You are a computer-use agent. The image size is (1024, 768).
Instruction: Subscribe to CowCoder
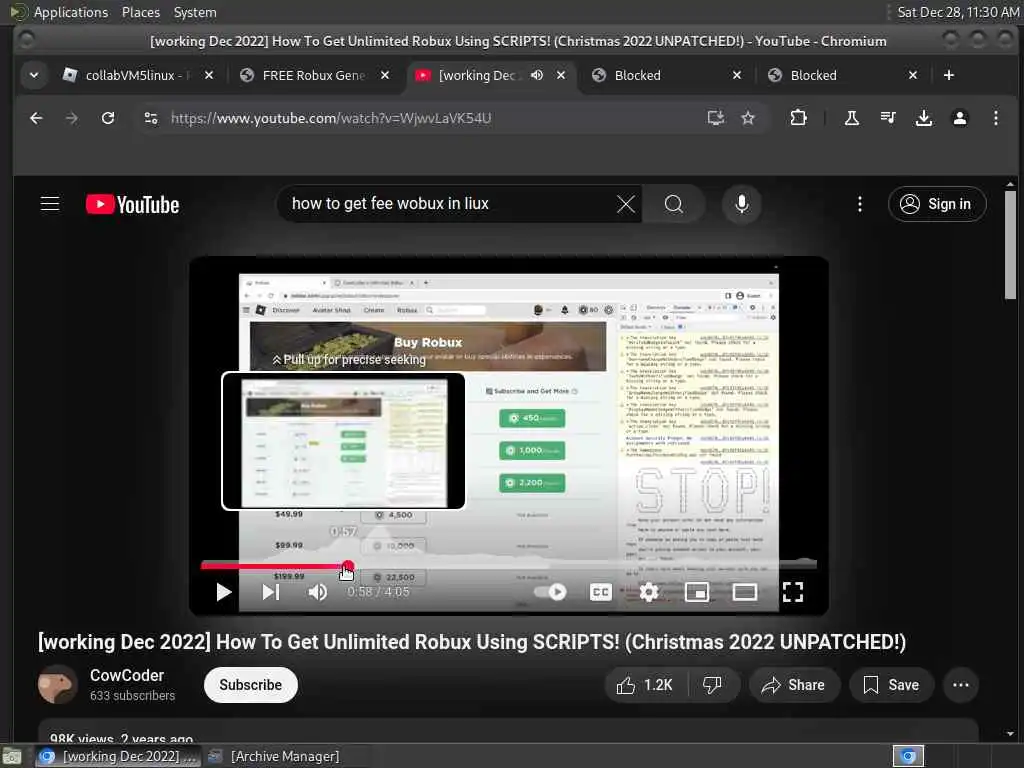(x=251, y=684)
